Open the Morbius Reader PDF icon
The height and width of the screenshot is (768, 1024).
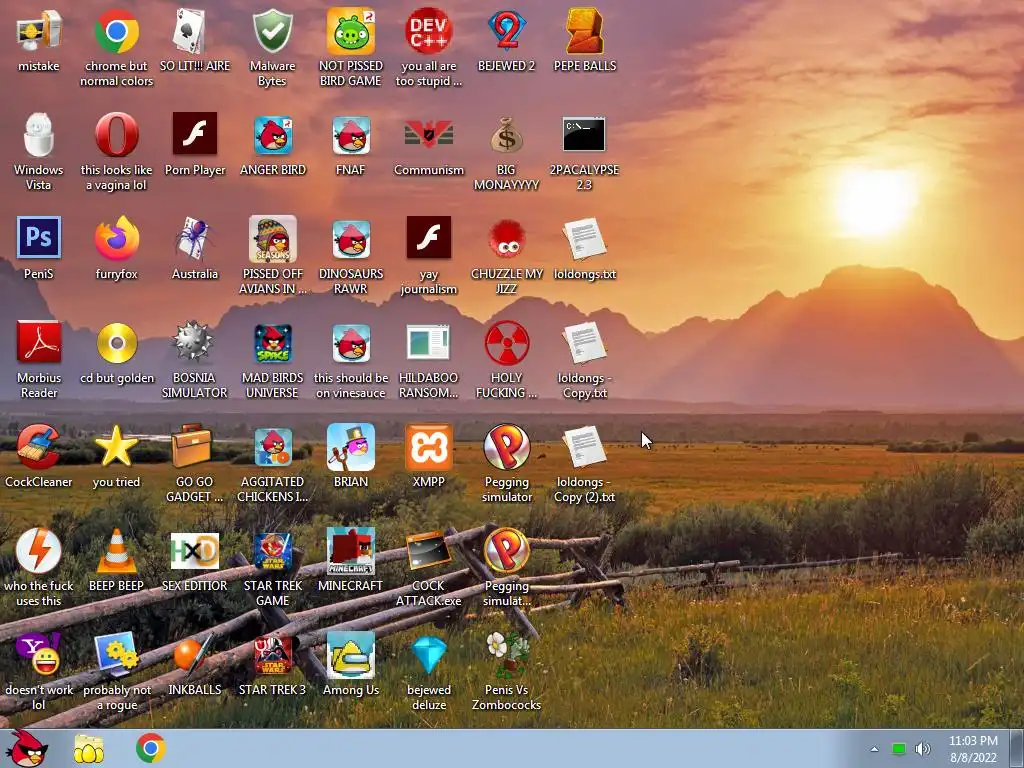pos(39,342)
